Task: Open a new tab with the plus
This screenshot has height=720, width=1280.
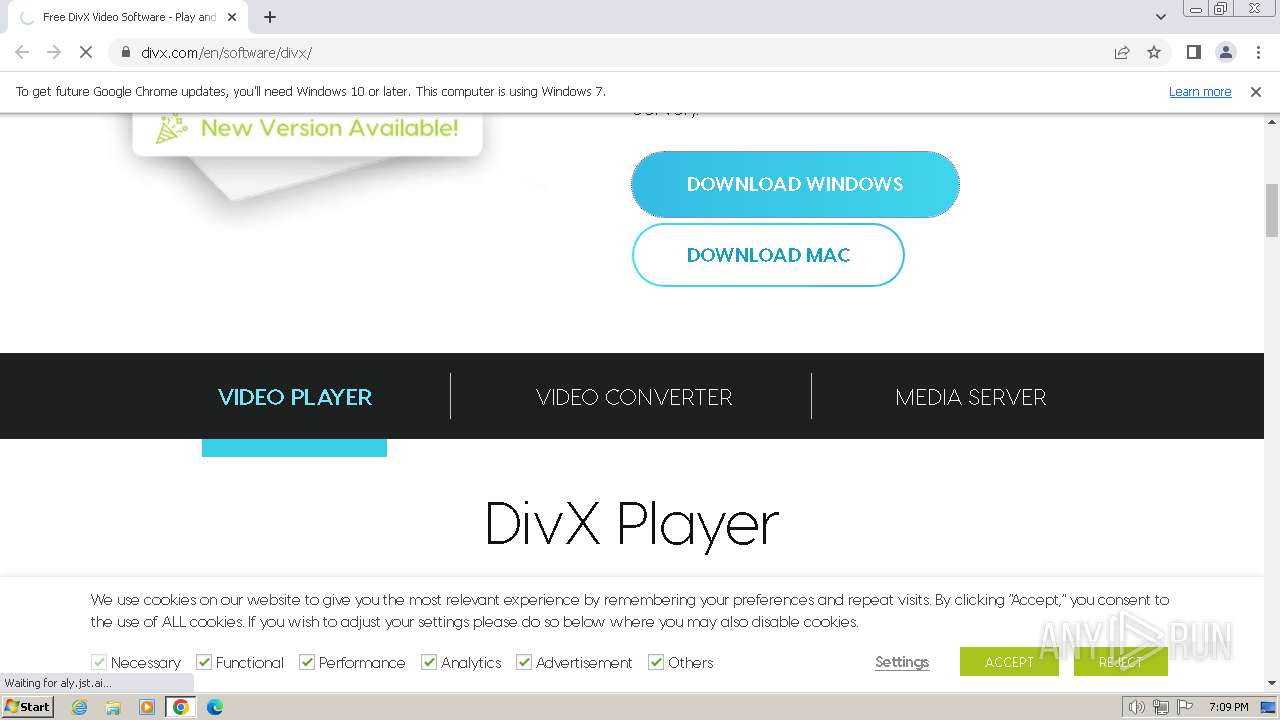Action: (270, 17)
